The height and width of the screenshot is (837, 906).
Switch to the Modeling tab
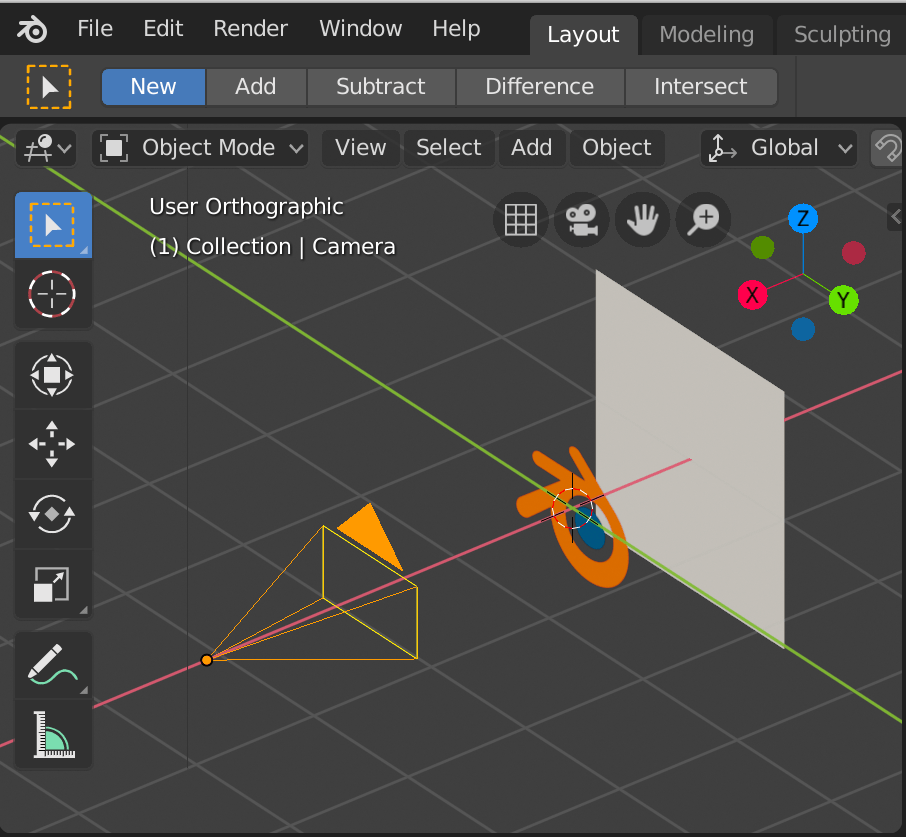[706, 34]
